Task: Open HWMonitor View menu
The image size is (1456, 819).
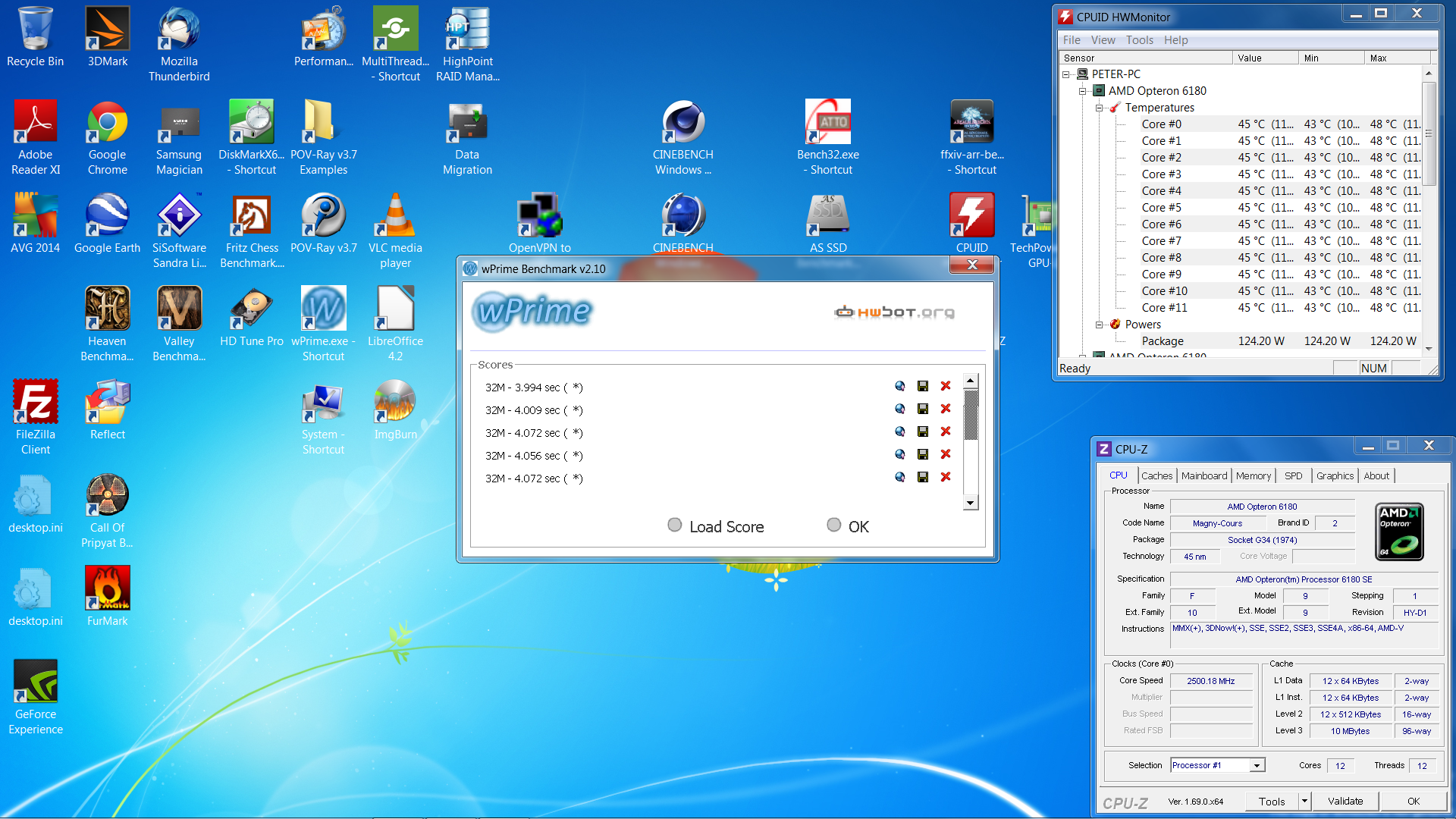Action: (1103, 40)
